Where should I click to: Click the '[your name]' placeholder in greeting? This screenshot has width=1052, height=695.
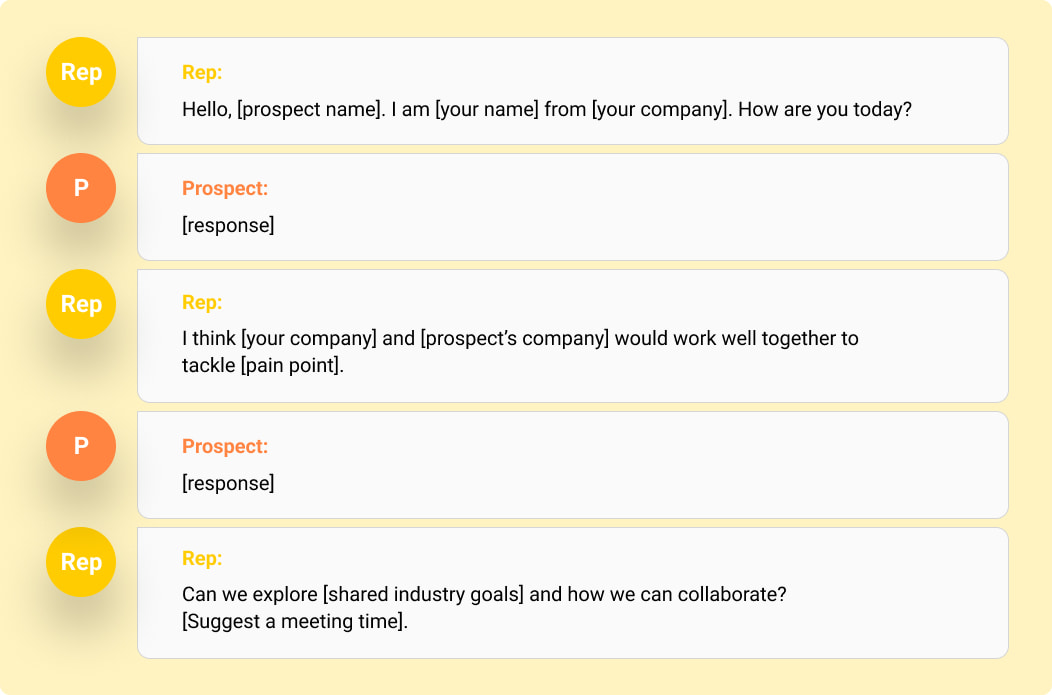487,109
